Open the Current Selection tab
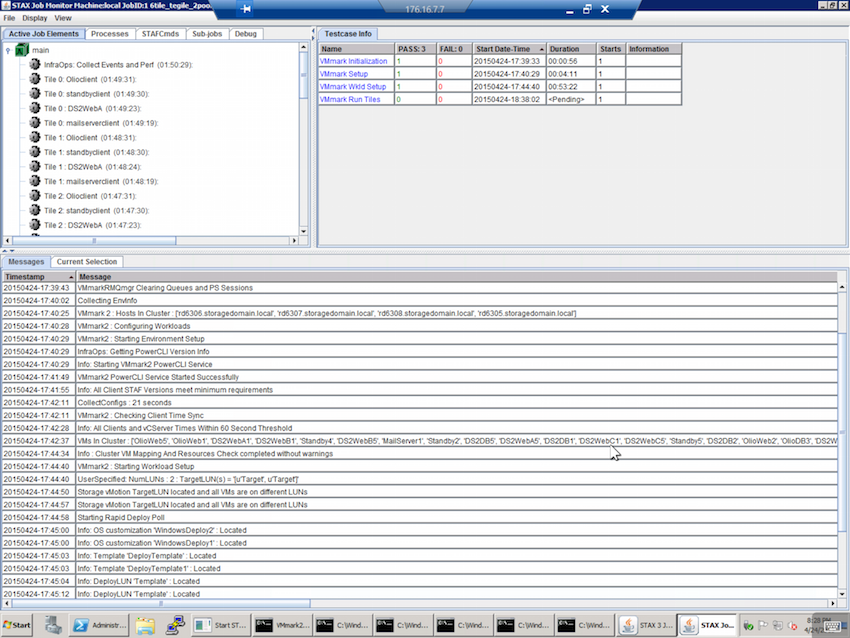Screen dimensions: 850x638 point(87,262)
